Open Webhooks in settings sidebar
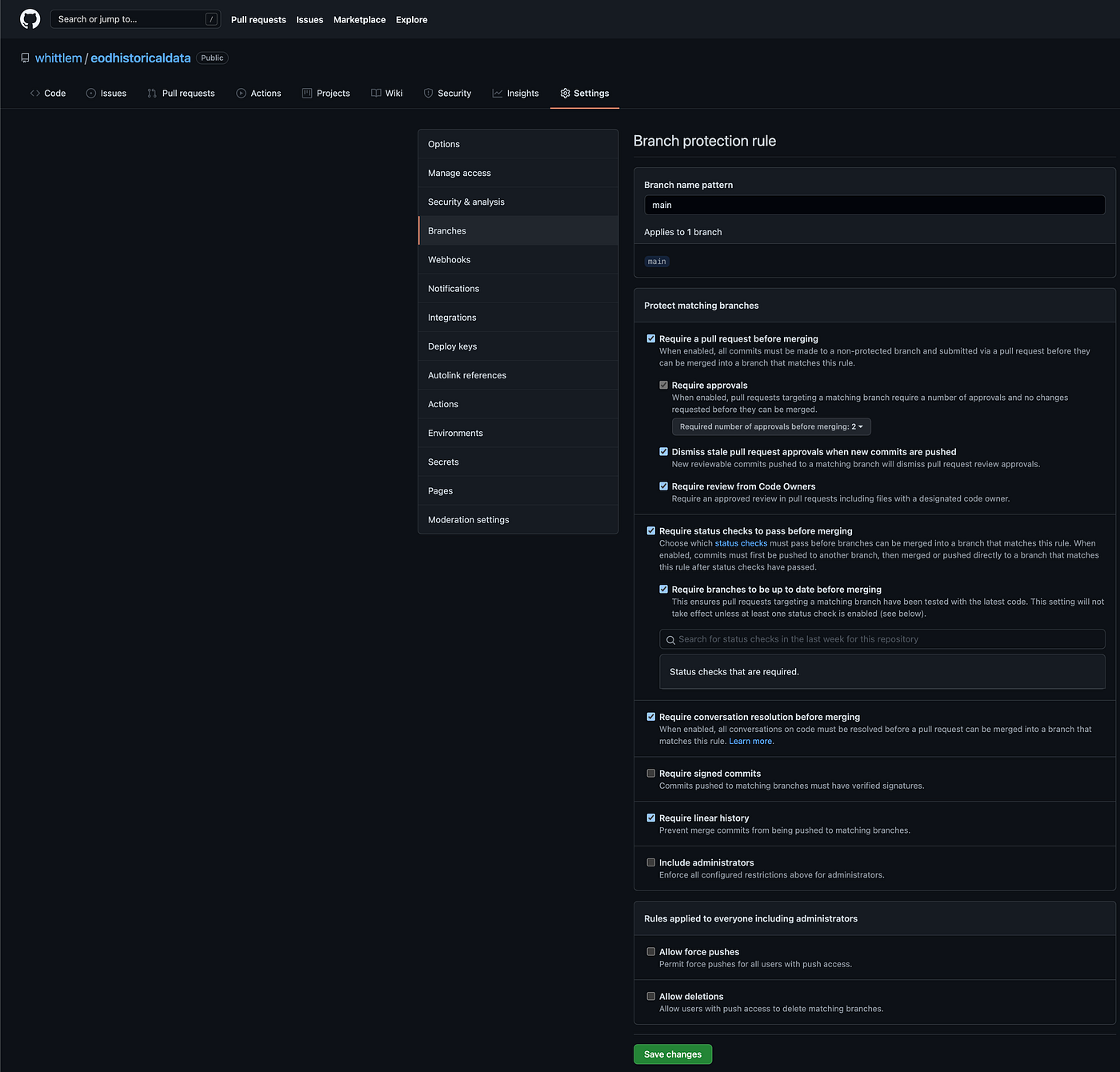Screen dimensions: 1120x1072 [518, 260]
